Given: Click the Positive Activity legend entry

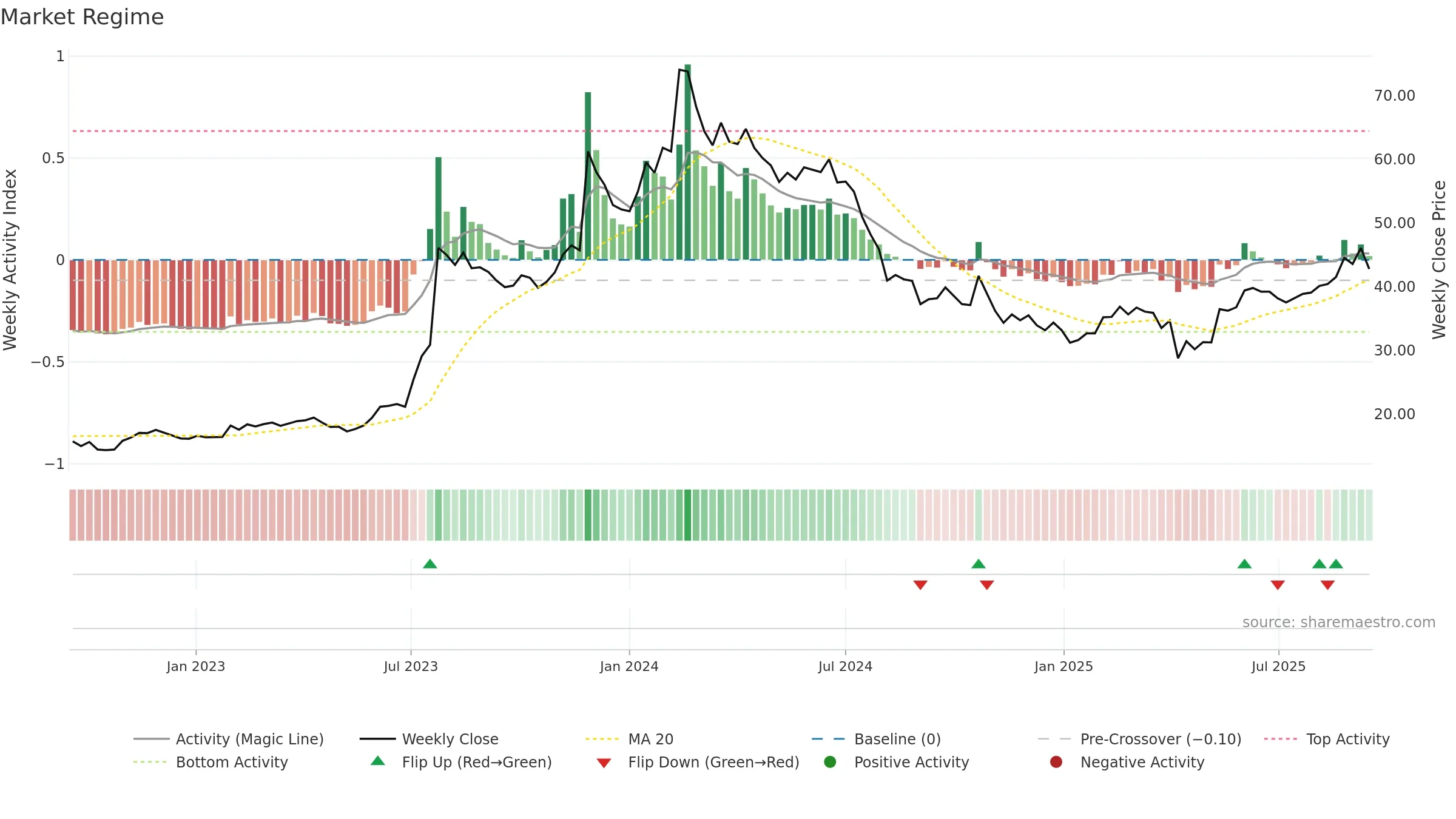Looking at the screenshot, I should 896,762.
